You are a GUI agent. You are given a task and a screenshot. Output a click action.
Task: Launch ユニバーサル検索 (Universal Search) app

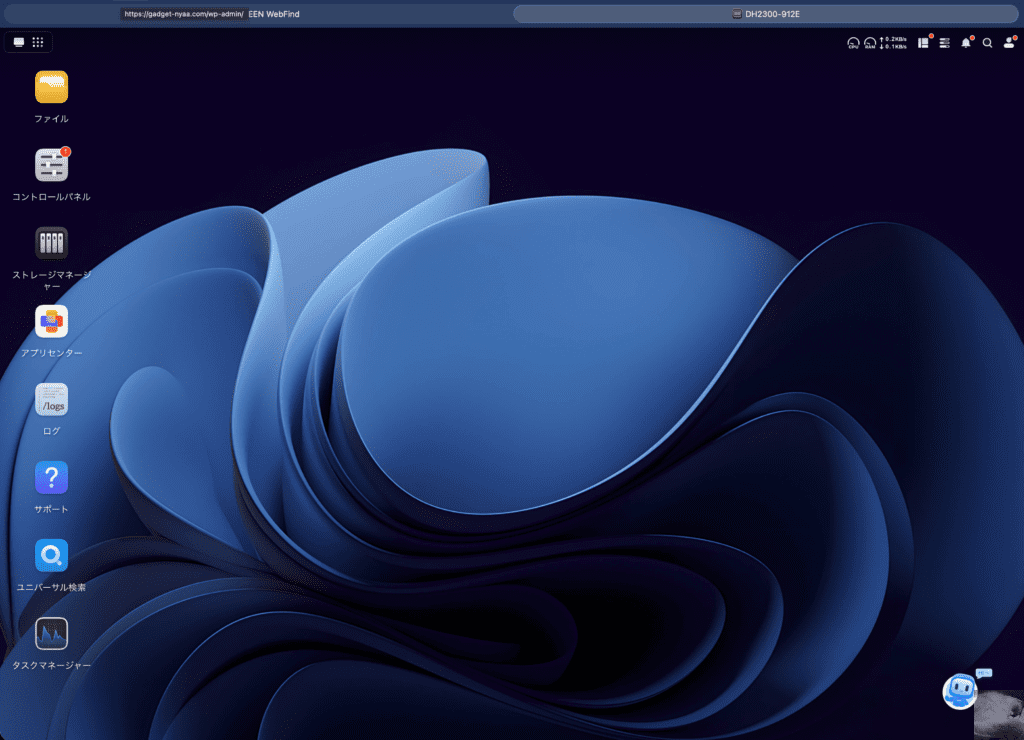coord(51,555)
